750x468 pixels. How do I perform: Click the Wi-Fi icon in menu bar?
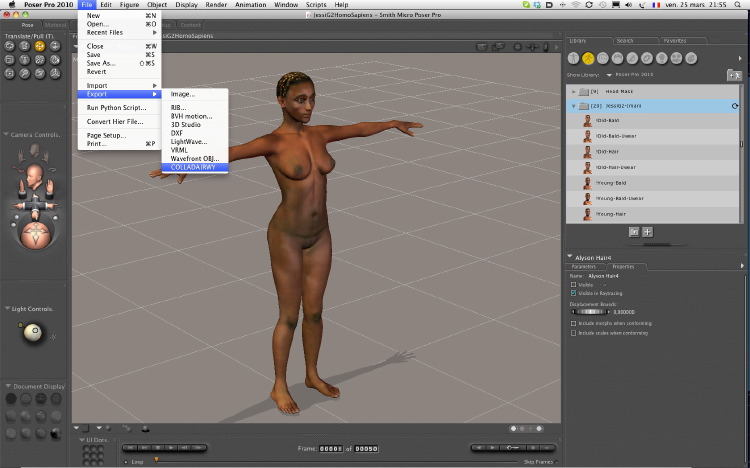pyautogui.click(x=575, y=5)
